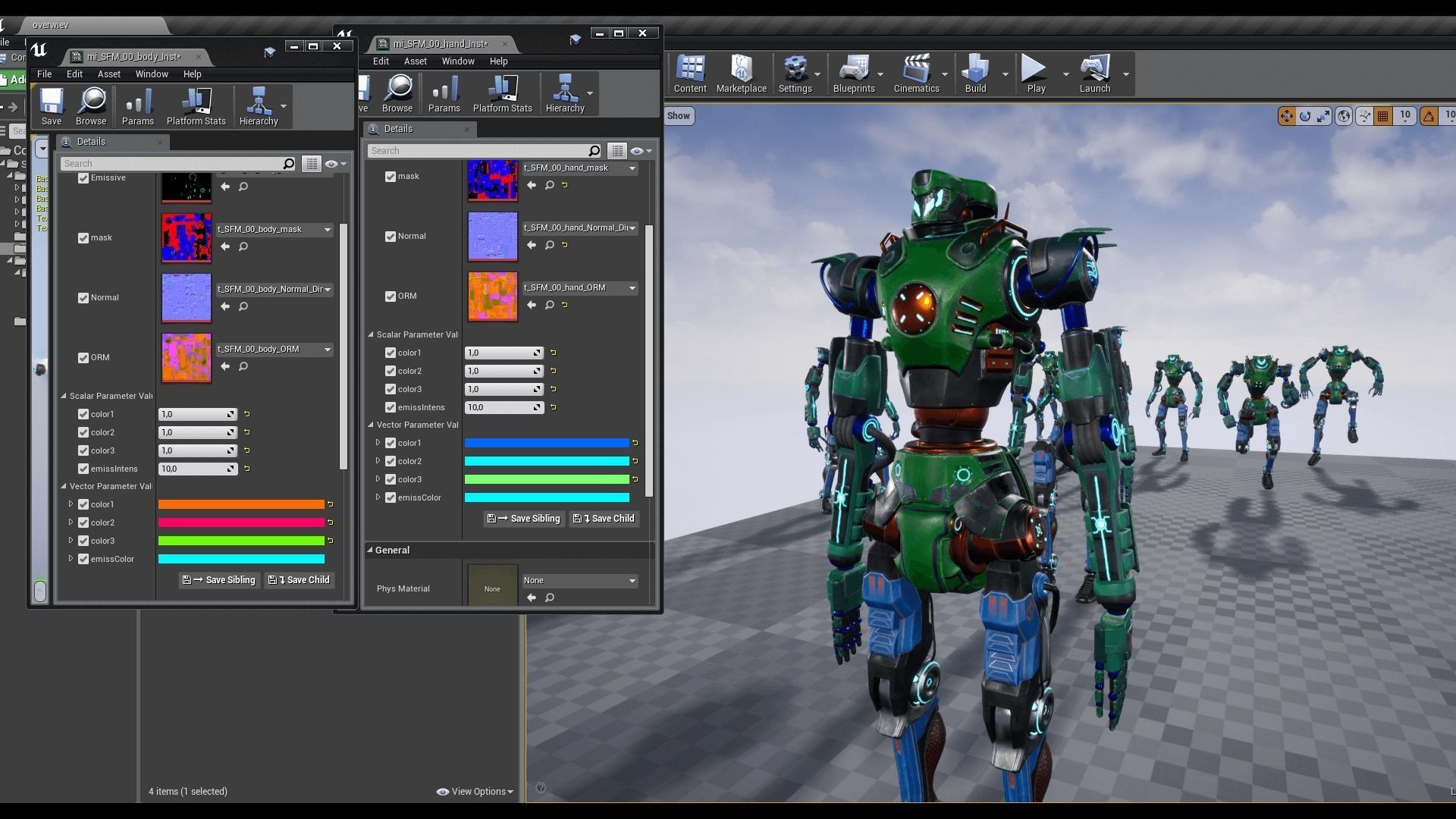
Task: Uncheck mask checkbox in body window
Action: [83, 238]
